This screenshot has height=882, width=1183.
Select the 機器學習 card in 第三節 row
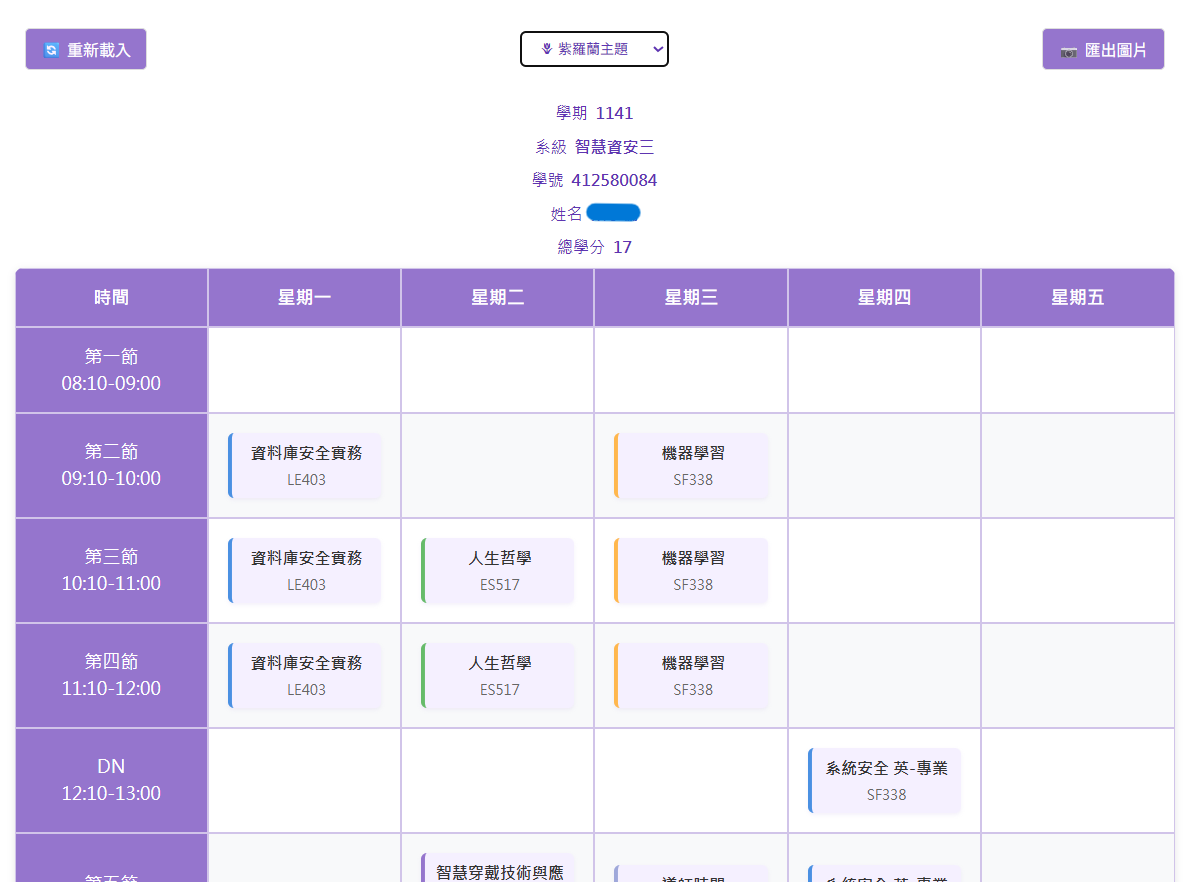692,570
